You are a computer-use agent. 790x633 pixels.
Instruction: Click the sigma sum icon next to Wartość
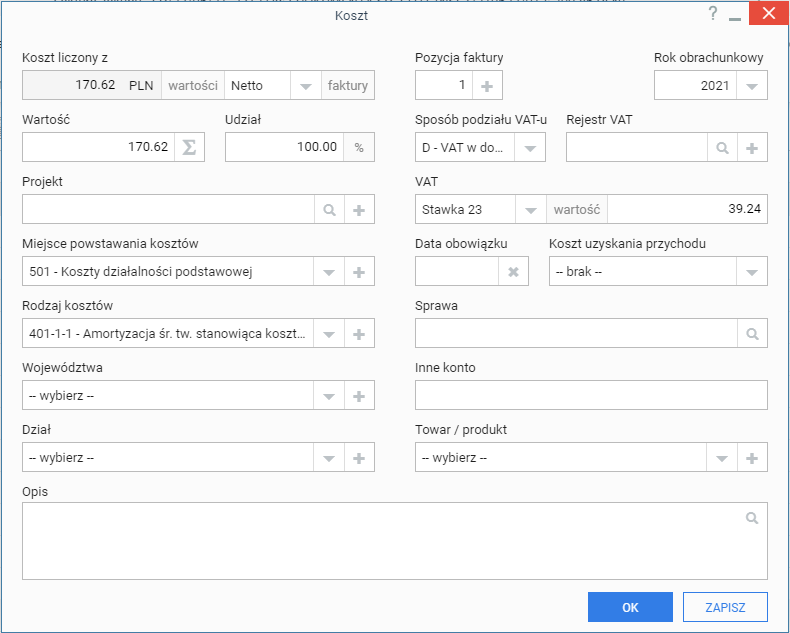pos(189,147)
